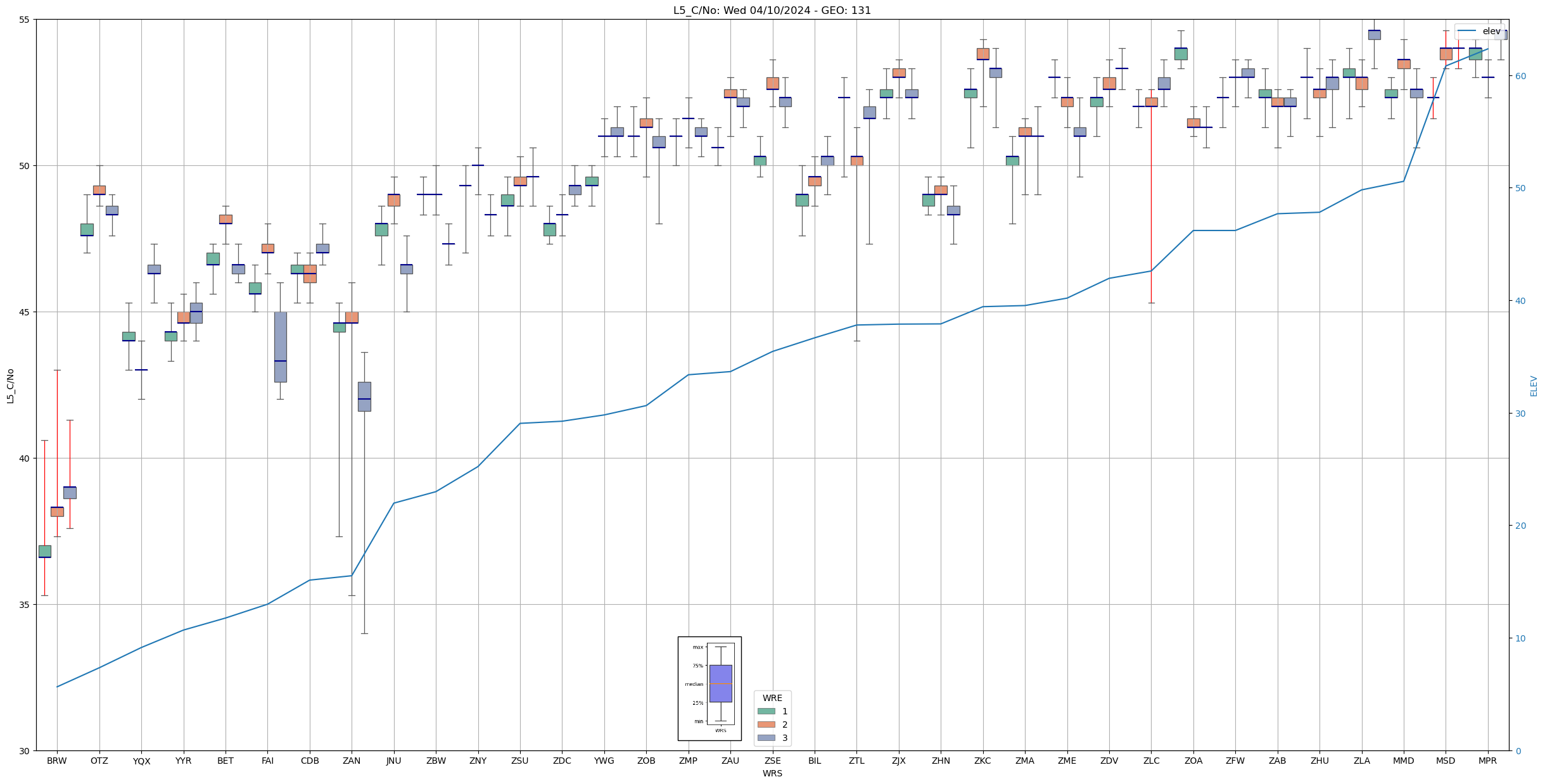
Task: Click the 35 tick on left axis
Action: coord(25,605)
